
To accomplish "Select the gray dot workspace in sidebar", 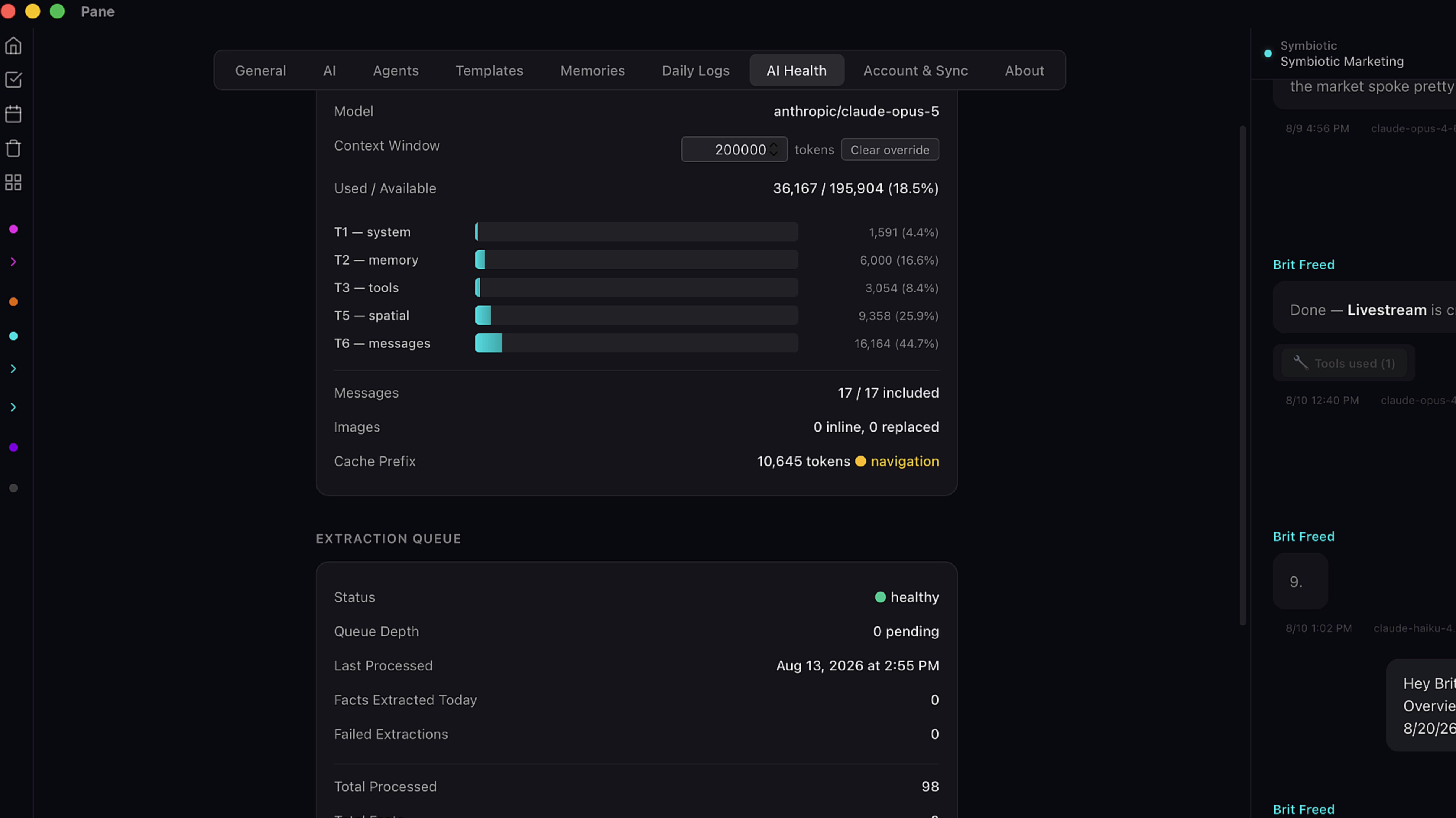I will tap(13, 488).
